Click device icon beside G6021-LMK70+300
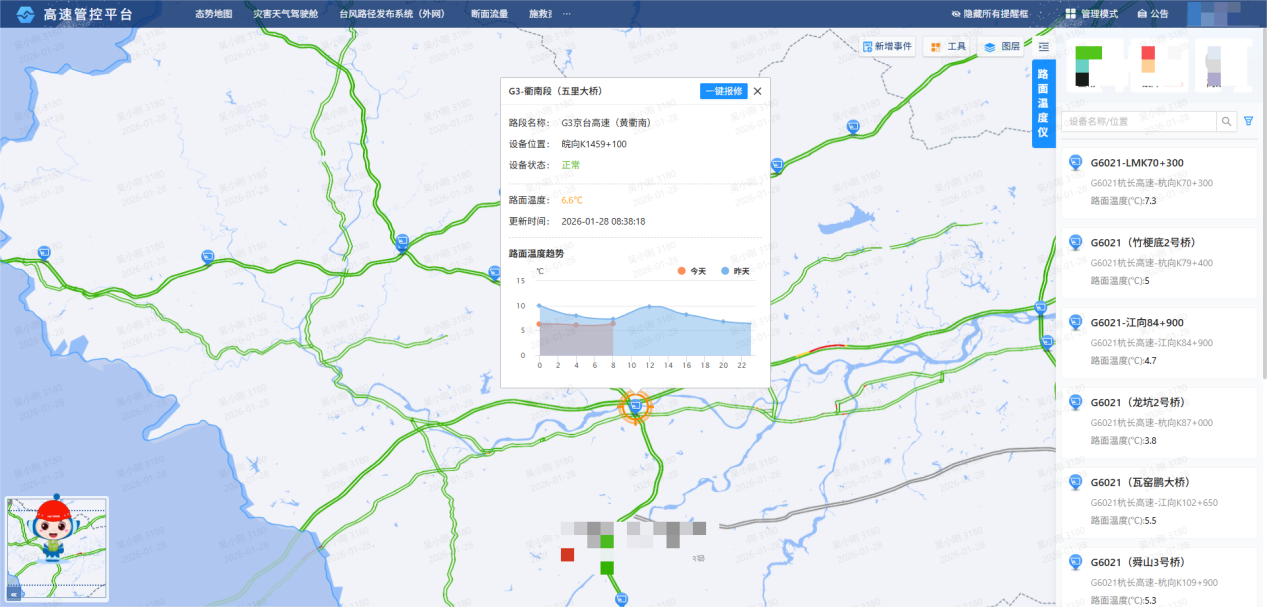 [x=1076, y=163]
